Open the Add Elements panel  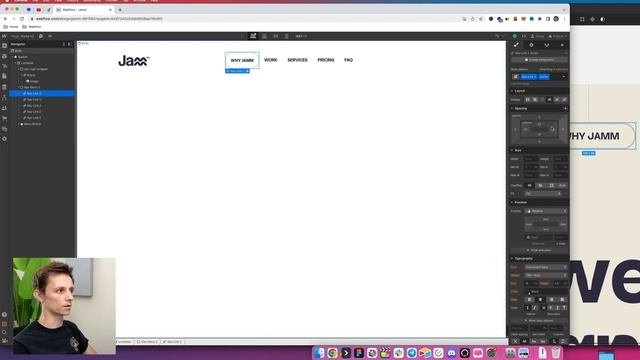(x=4, y=46)
